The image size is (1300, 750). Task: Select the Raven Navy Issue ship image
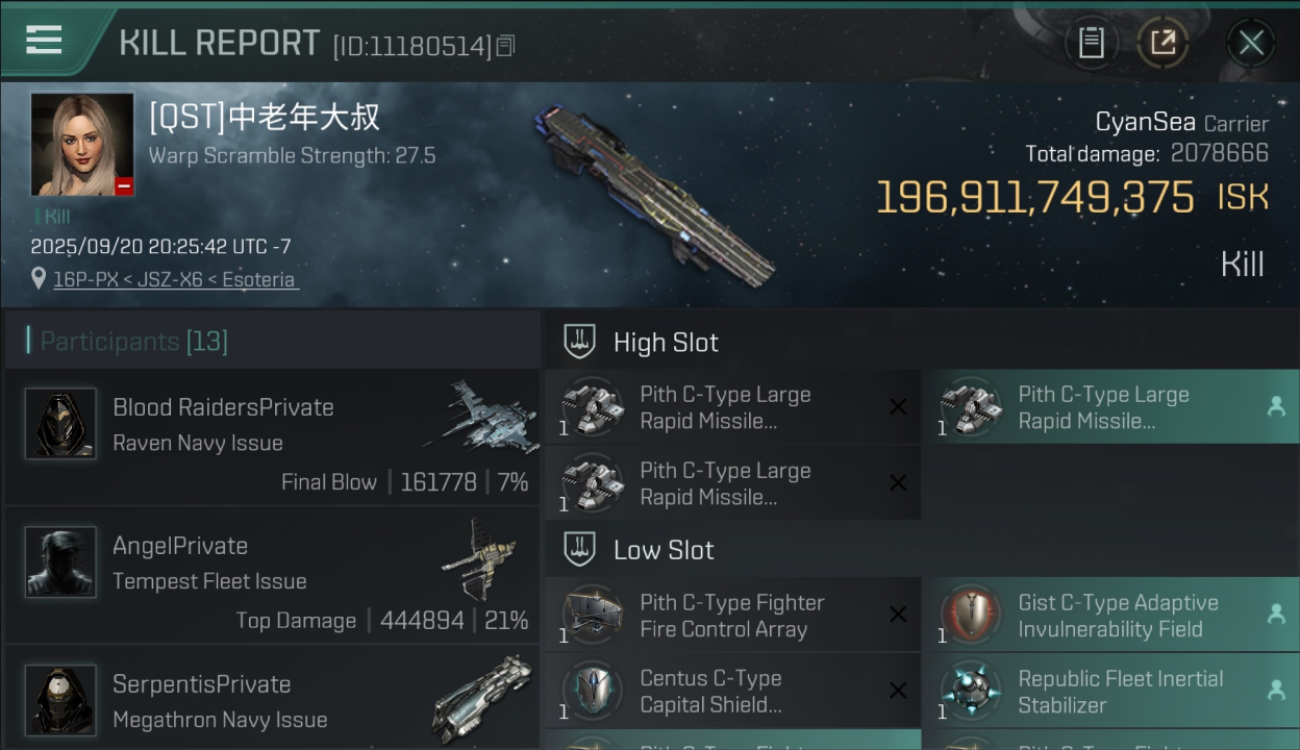tap(481, 416)
